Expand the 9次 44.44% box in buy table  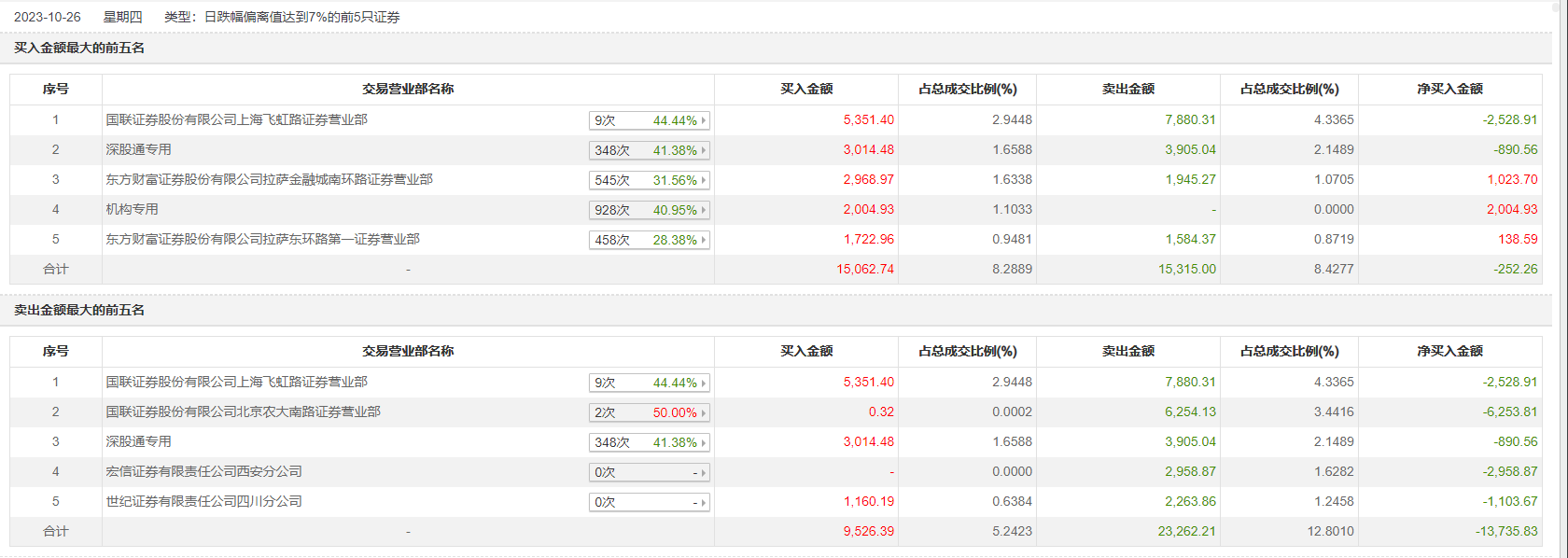(650, 120)
